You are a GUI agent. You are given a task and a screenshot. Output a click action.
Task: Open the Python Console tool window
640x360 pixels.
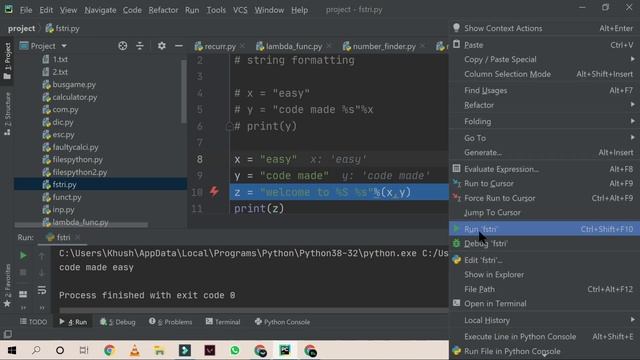[x=282, y=322]
